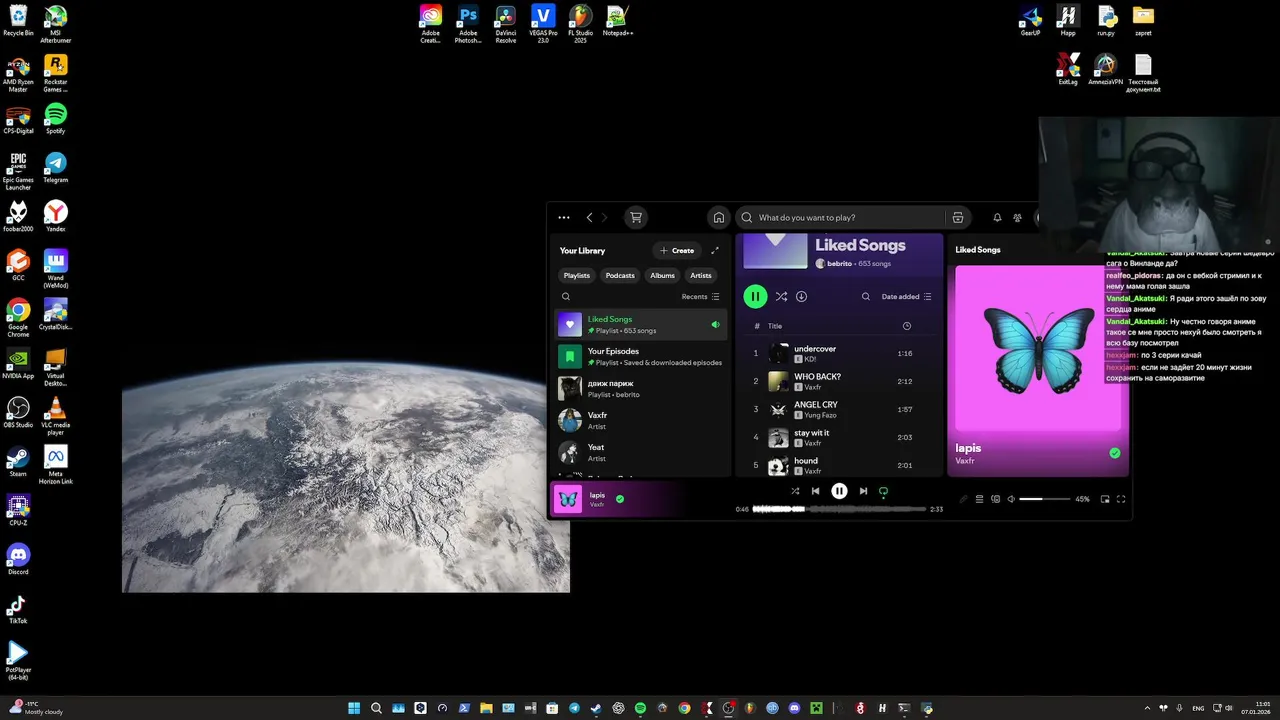Select the Recycle Bin icon
The height and width of the screenshot is (720, 1280).
(x=18, y=20)
